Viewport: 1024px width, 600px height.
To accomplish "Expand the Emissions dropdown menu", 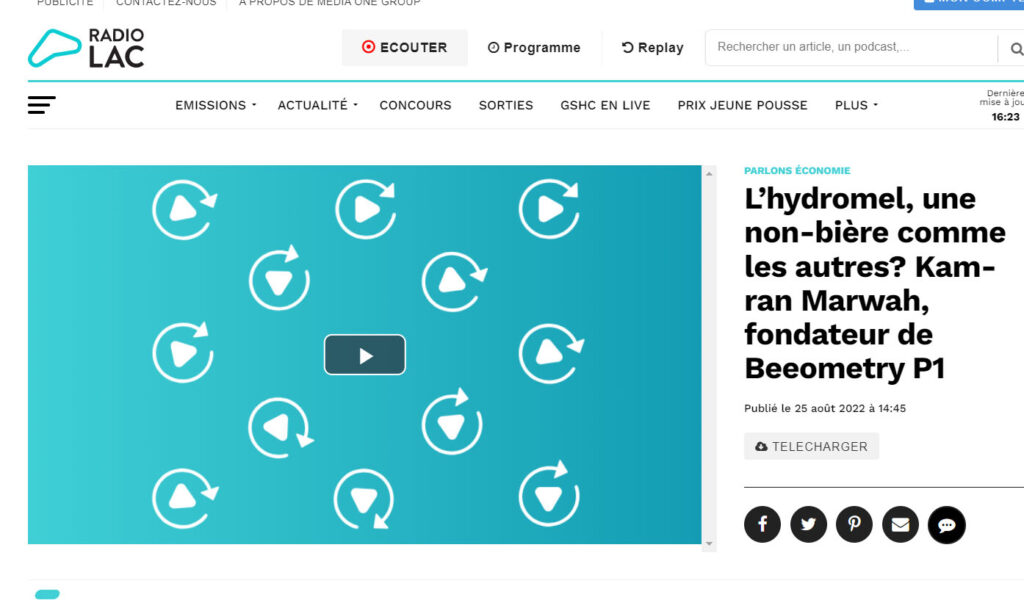I will [215, 105].
